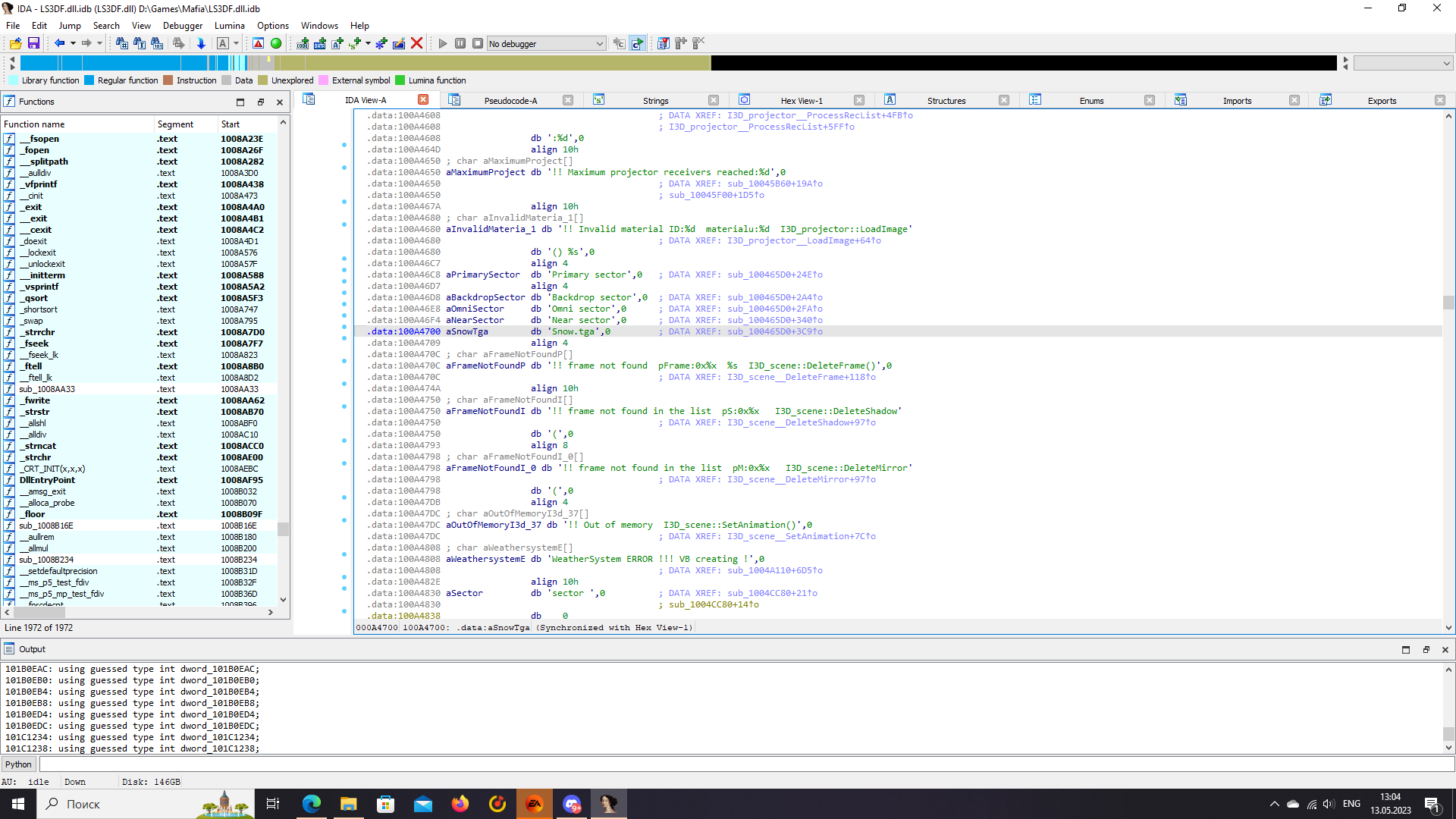This screenshot has width=1456, height=819.
Task: Click the blue down arrow icon
Action: point(201,43)
